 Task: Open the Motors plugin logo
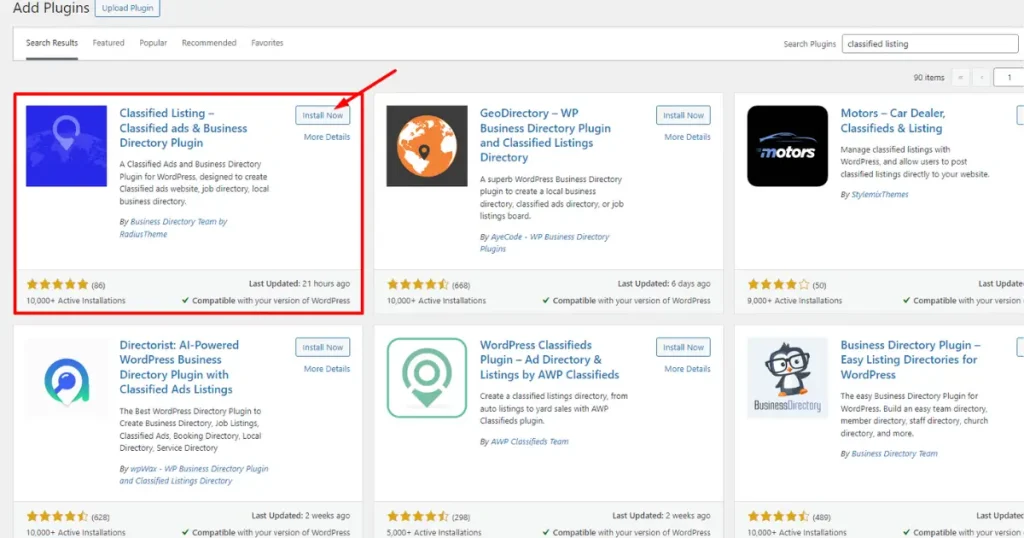787,146
